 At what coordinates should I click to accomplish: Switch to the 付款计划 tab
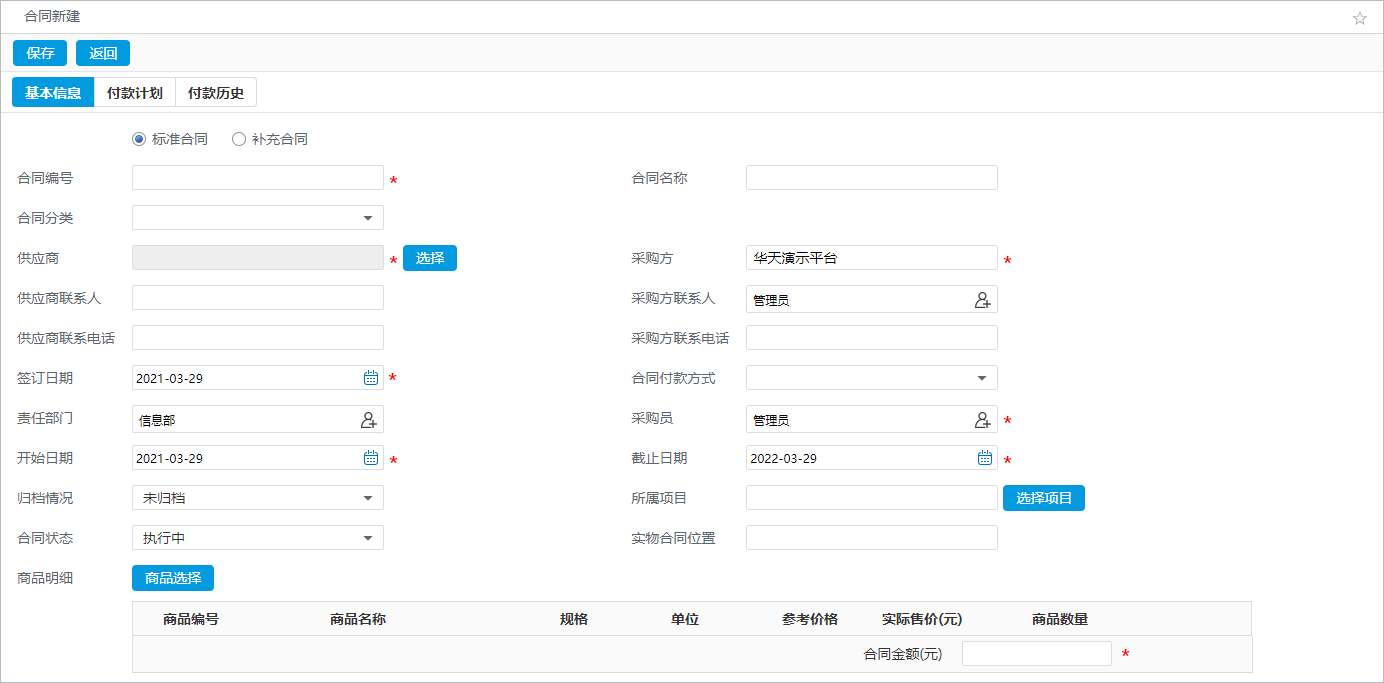point(134,93)
